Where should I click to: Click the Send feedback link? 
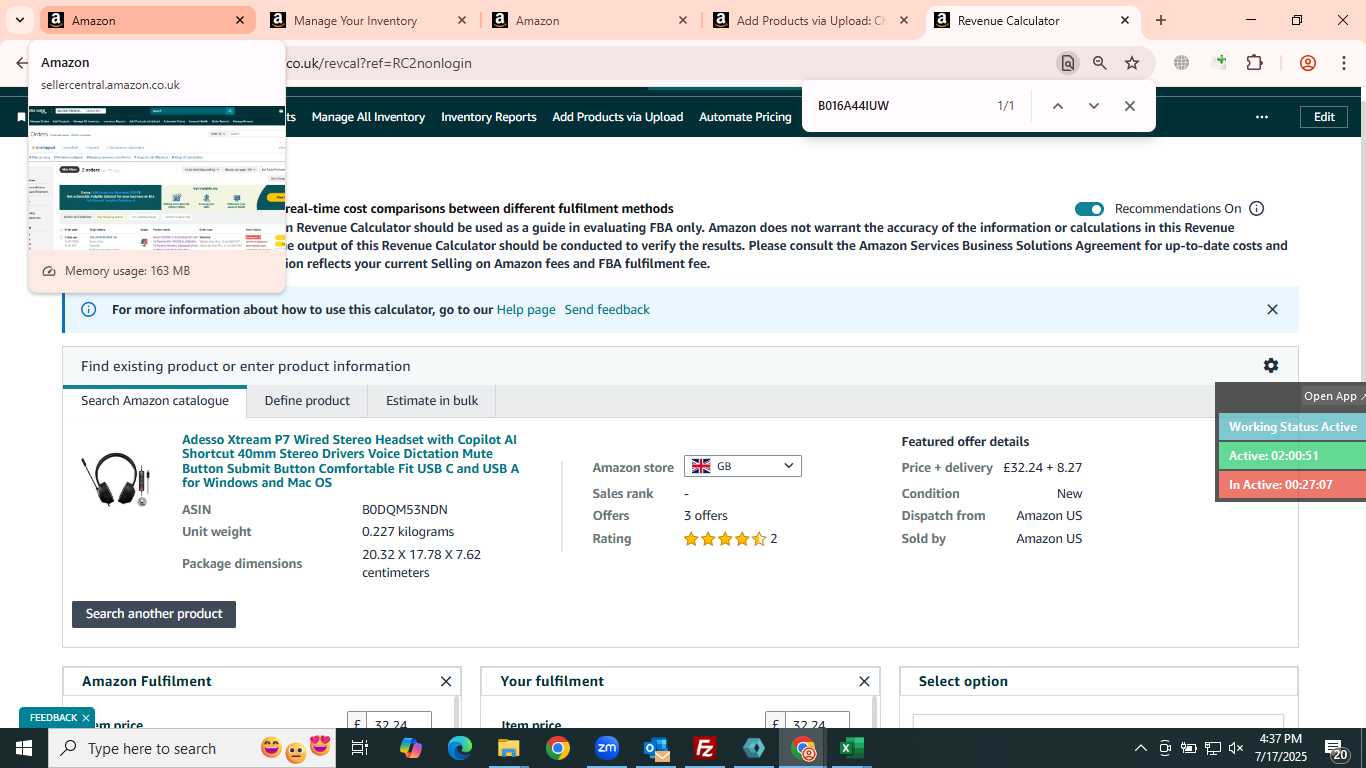(607, 310)
